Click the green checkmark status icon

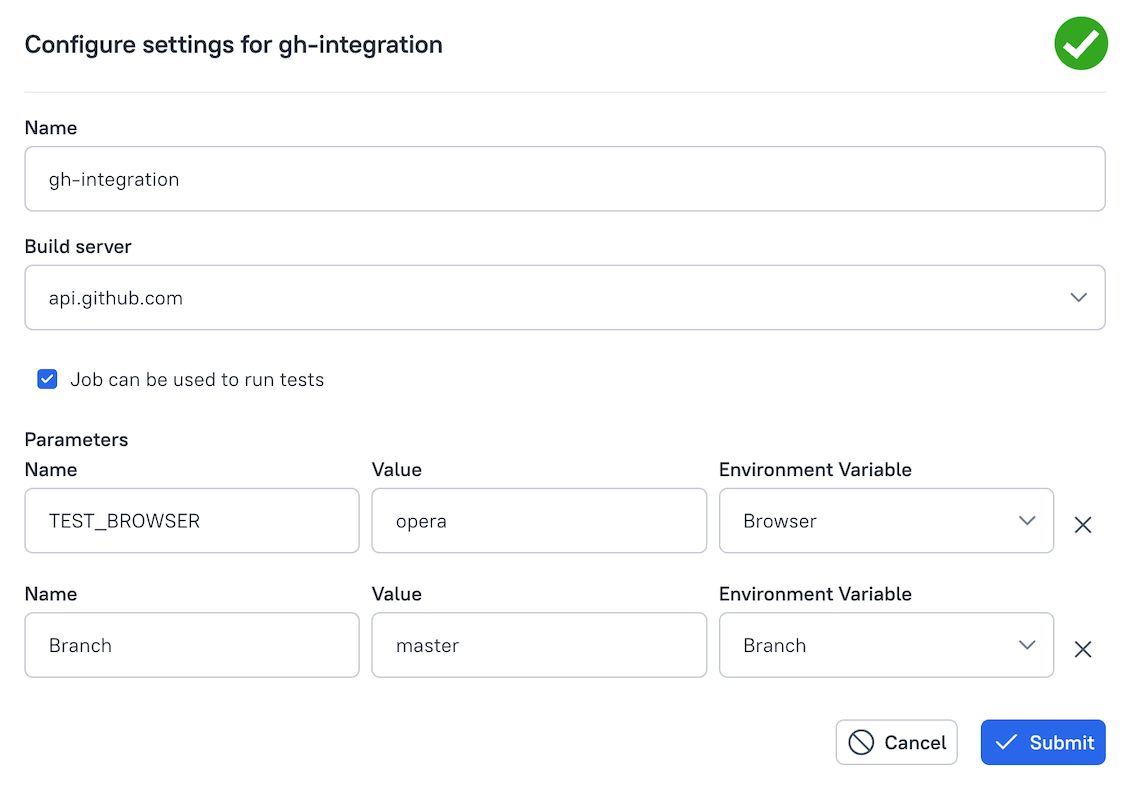tap(1081, 44)
